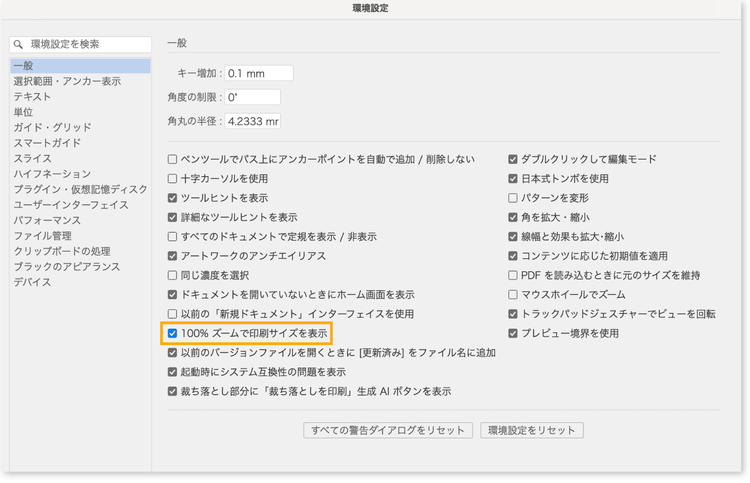Uncheck ツールヒントを表示
750x483 pixels.
[x=172, y=198]
